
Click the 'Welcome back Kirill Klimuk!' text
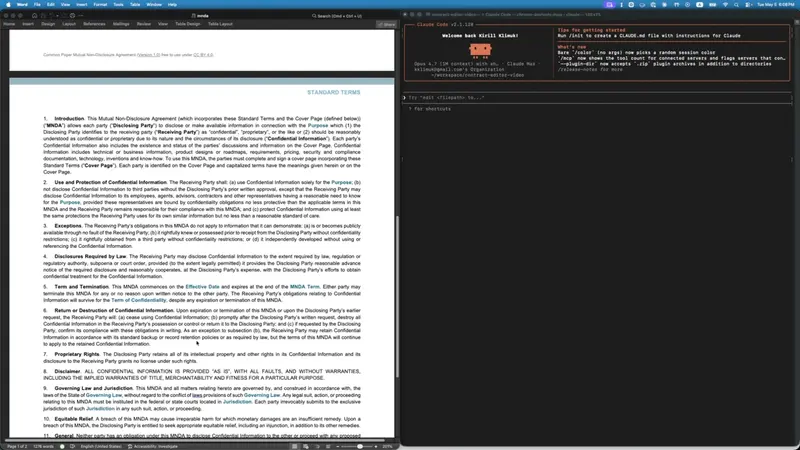(x=480, y=36)
